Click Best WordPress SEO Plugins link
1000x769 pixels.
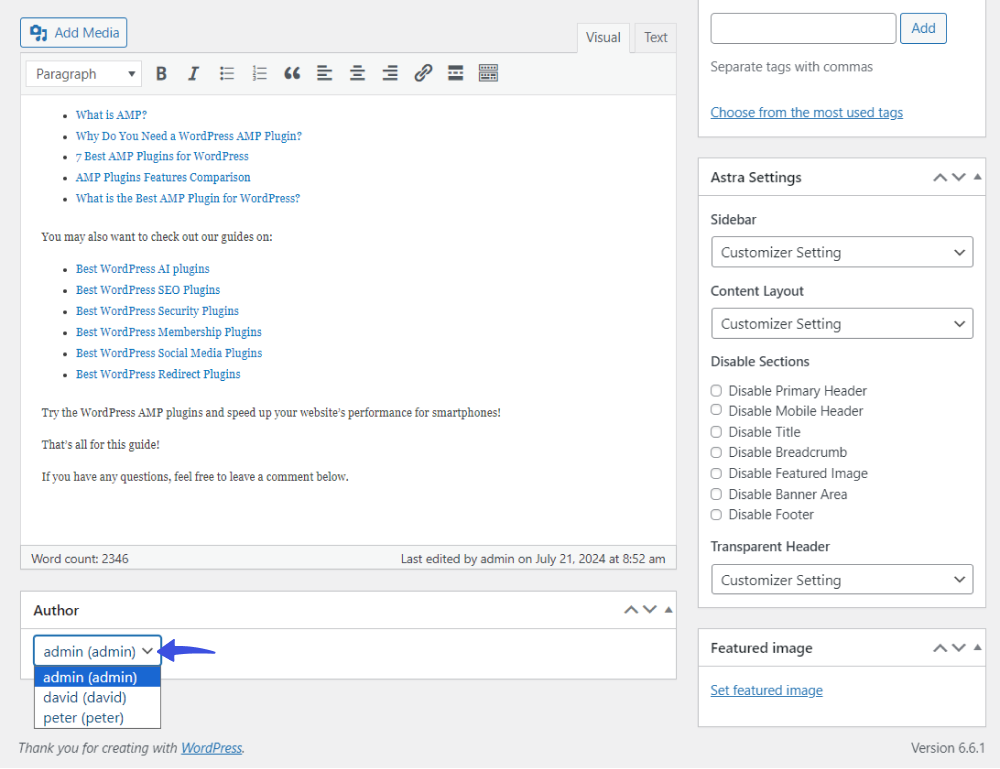point(148,289)
